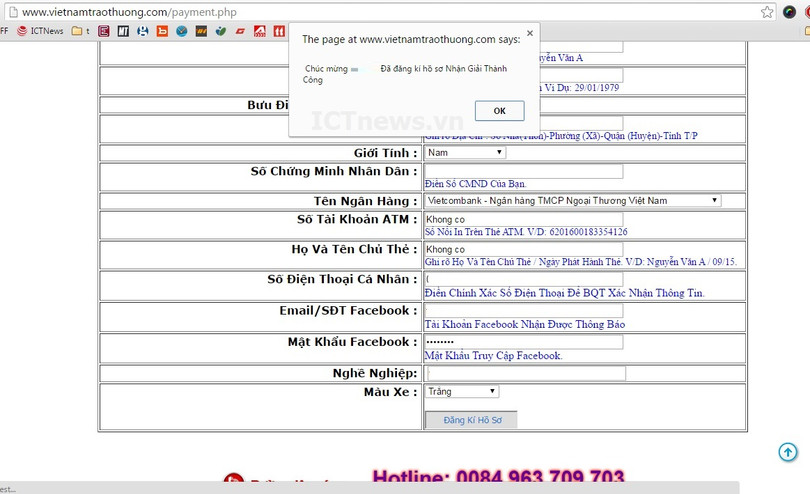Expand the Tên Ngân Hàng bank dropdown

click(x=572, y=201)
